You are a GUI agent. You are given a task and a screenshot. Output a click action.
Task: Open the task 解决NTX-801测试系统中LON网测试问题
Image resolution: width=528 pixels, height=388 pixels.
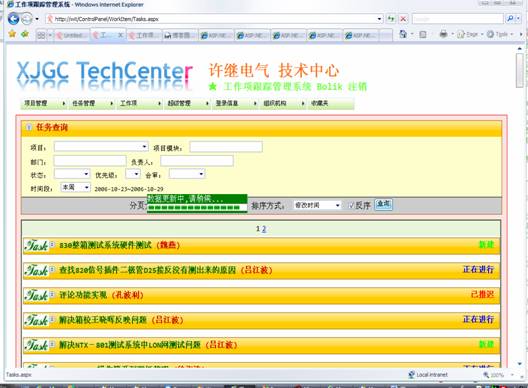coord(130,345)
